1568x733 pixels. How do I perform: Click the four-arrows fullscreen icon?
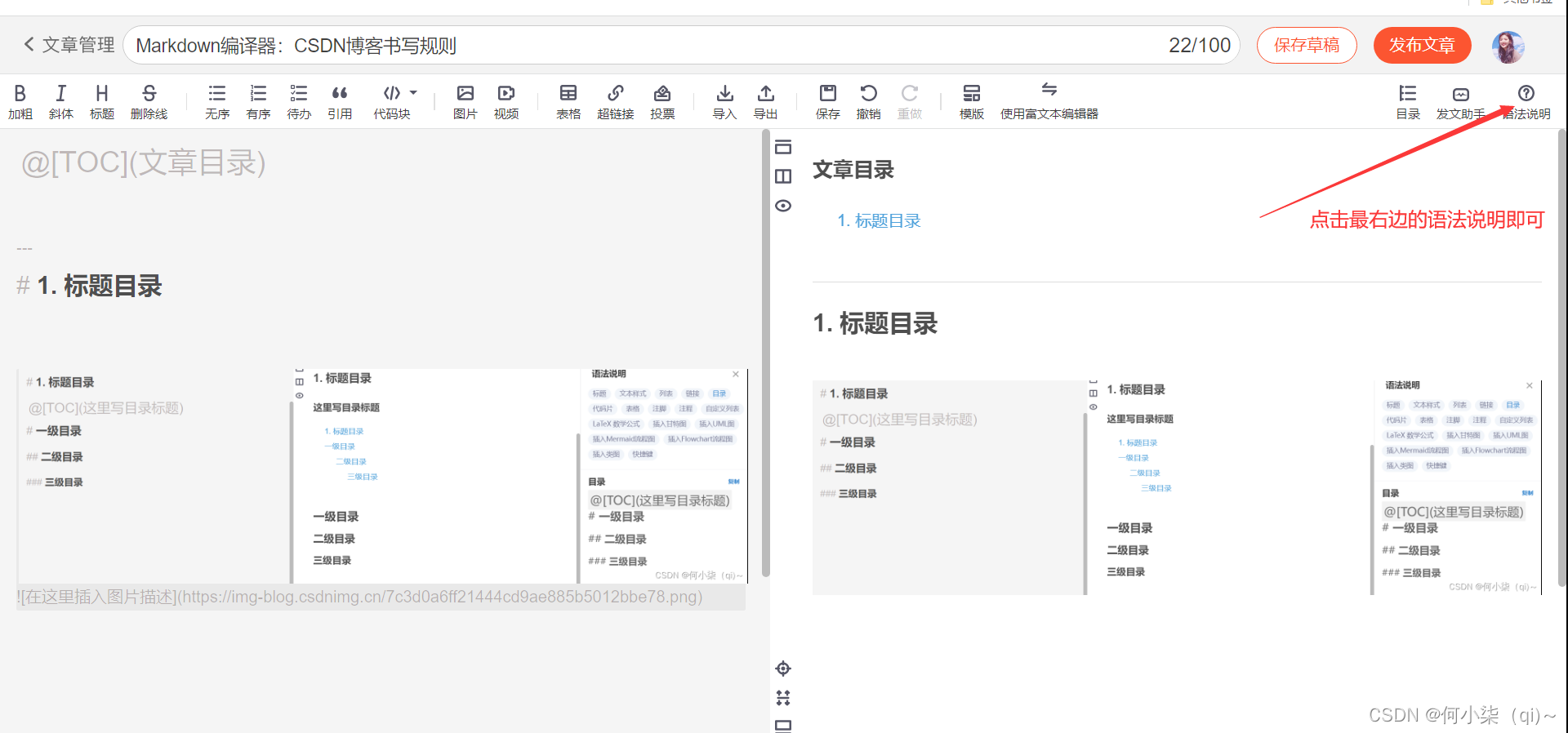tap(783, 698)
